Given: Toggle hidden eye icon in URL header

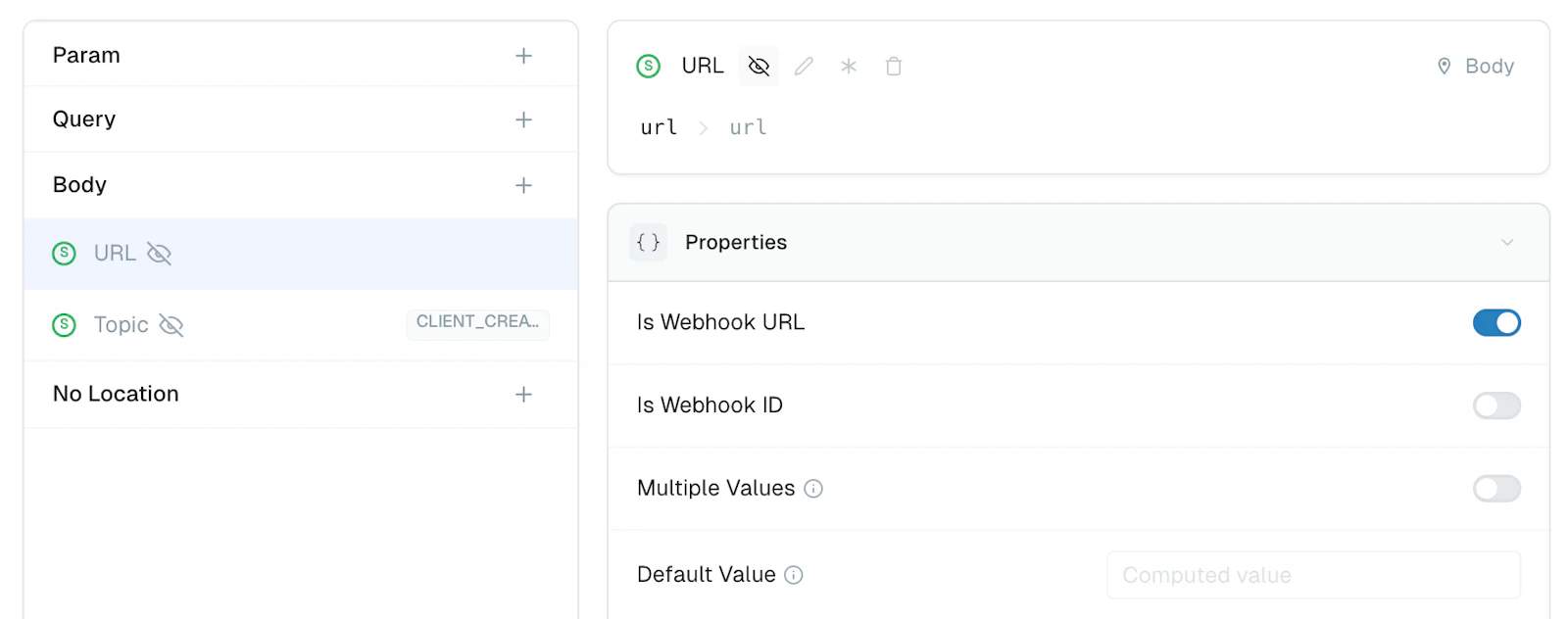Looking at the screenshot, I should (x=759, y=67).
